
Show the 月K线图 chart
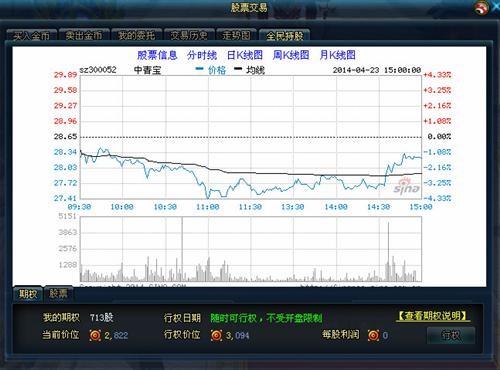337,55
